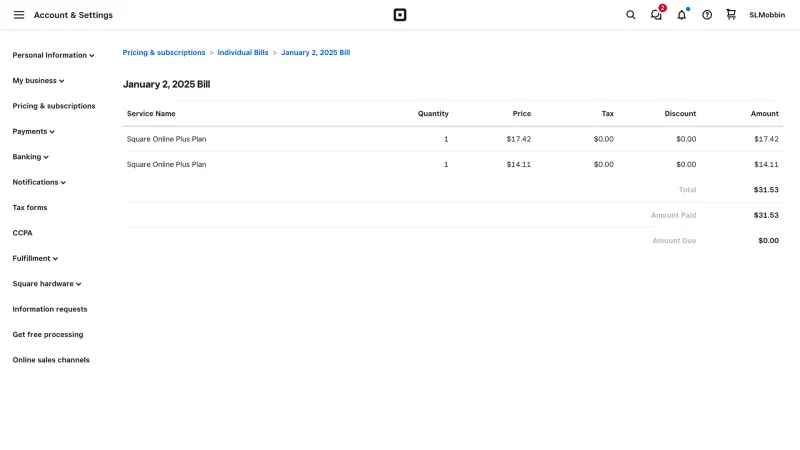Expand Square hardware sidebar section

click(47, 284)
